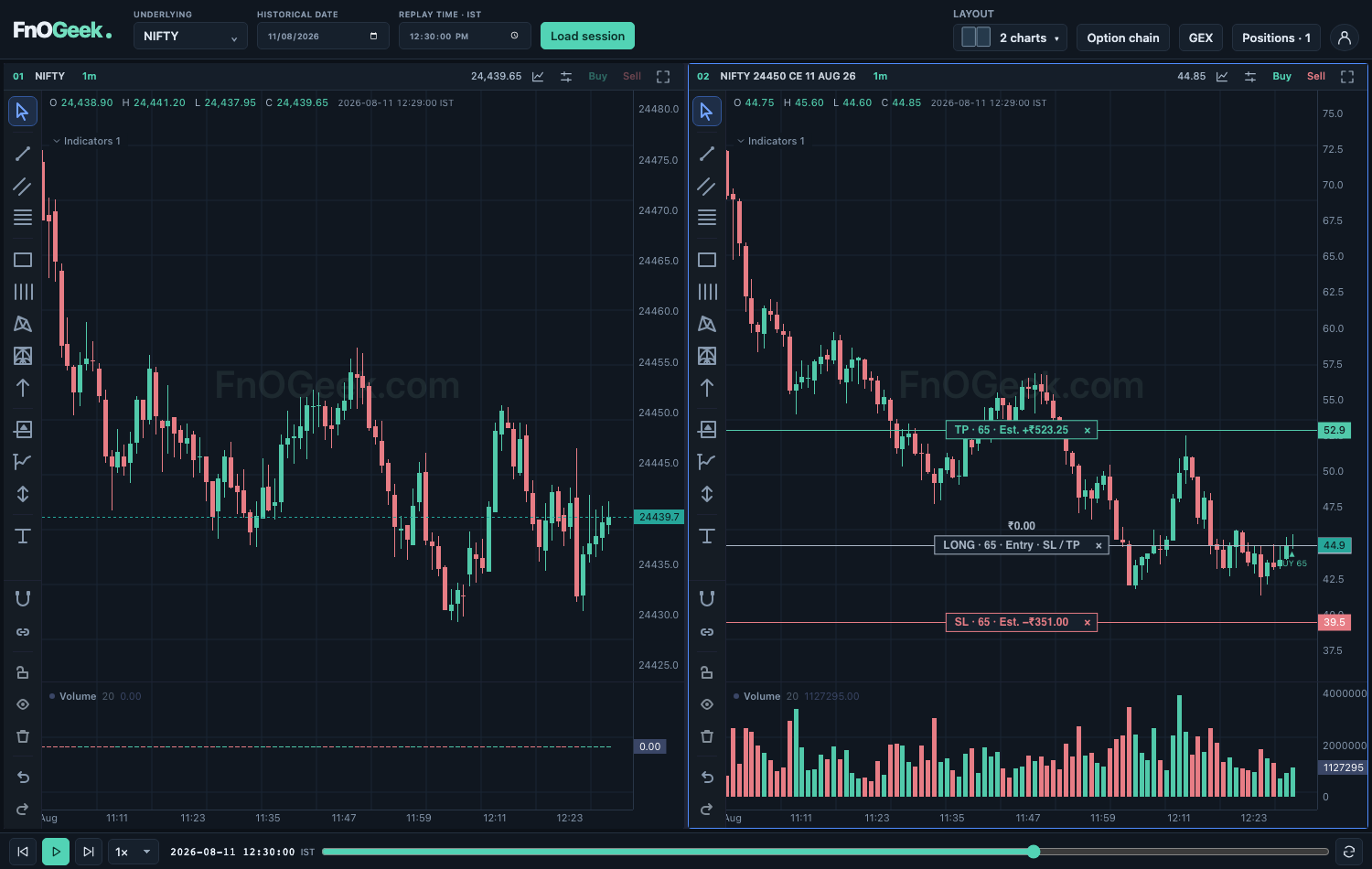The width and height of the screenshot is (1372, 869).
Task: Redo action in NIFTY chart toolbar
Action: [x=23, y=810]
